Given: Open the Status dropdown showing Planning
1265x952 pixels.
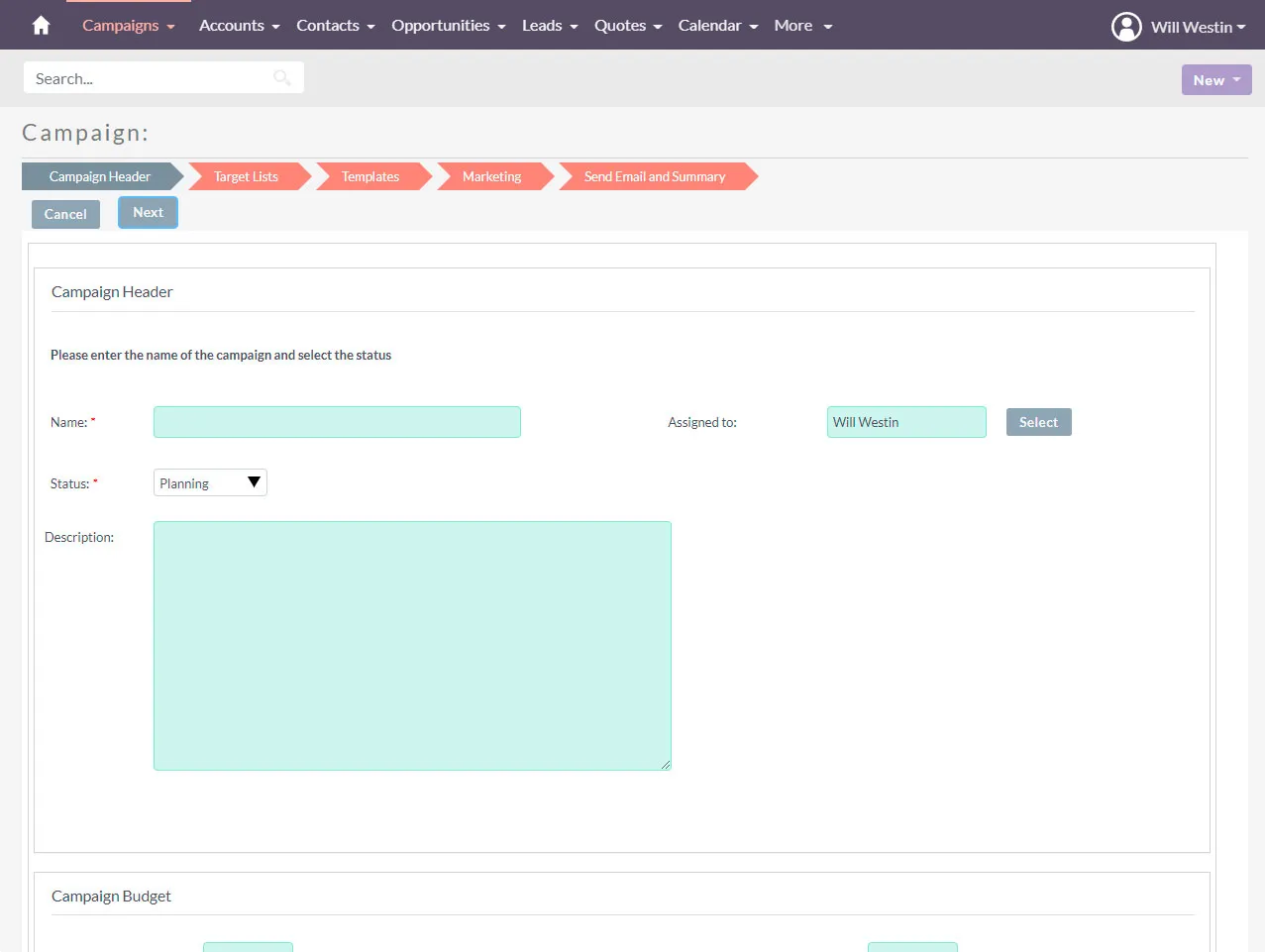Looking at the screenshot, I should coord(210,482).
